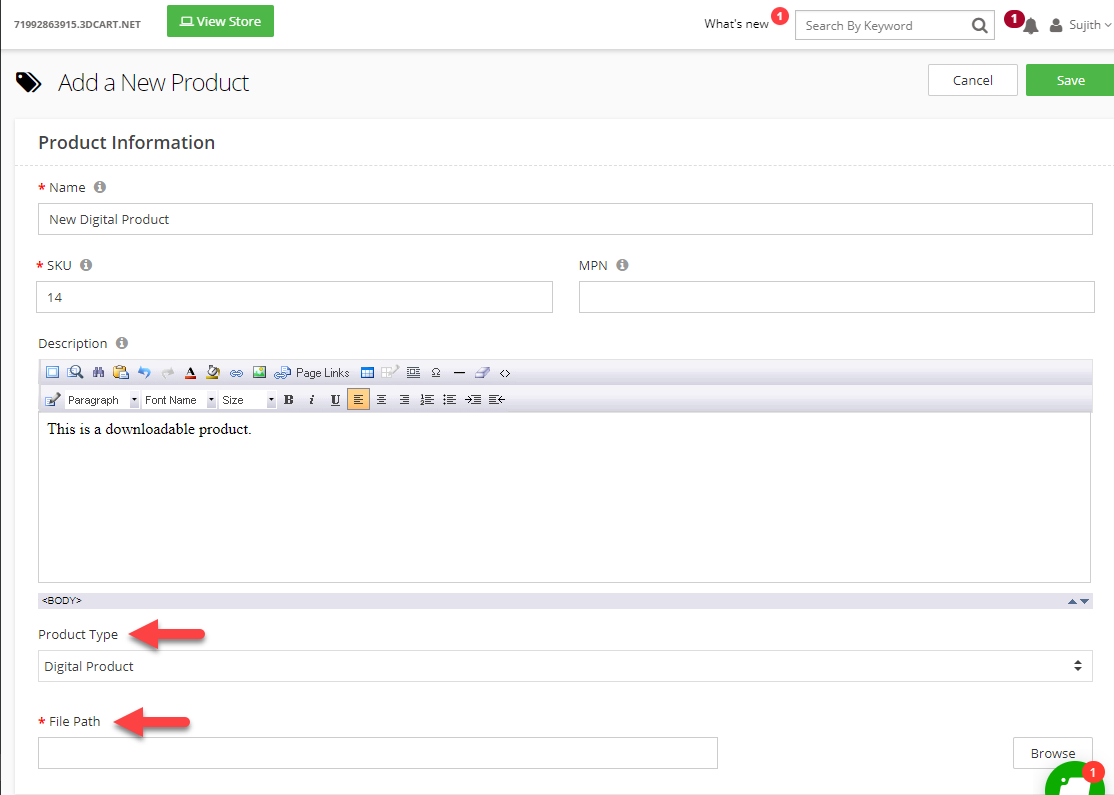Decrease paragraph indent
The image size is (1114, 795).
point(497,400)
